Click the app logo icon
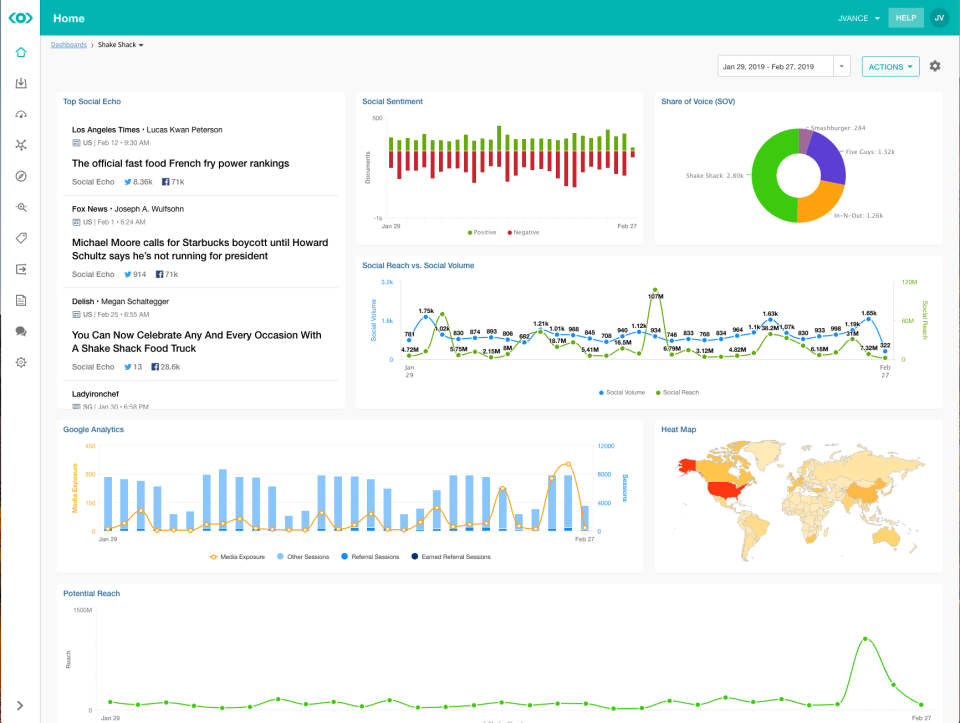The image size is (960, 723). [x=20, y=18]
